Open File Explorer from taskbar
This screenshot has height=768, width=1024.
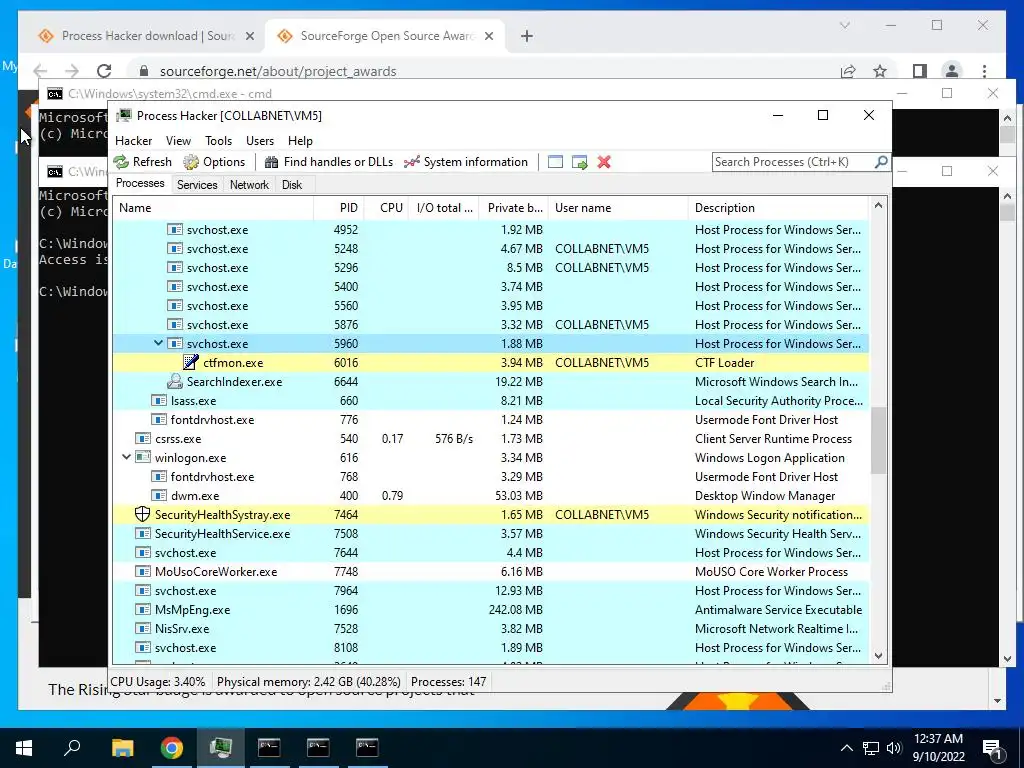(x=122, y=748)
